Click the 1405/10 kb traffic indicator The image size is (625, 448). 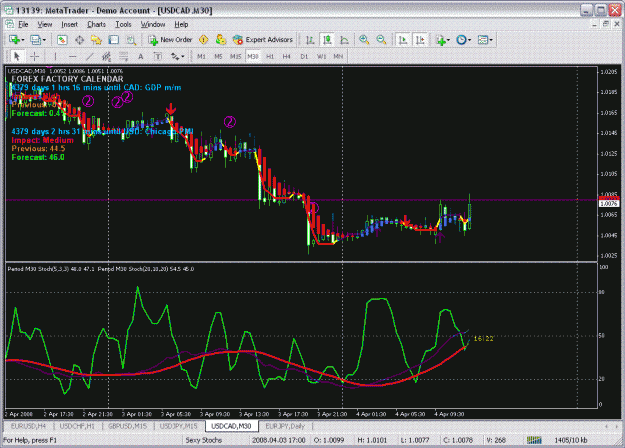click(570, 440)
